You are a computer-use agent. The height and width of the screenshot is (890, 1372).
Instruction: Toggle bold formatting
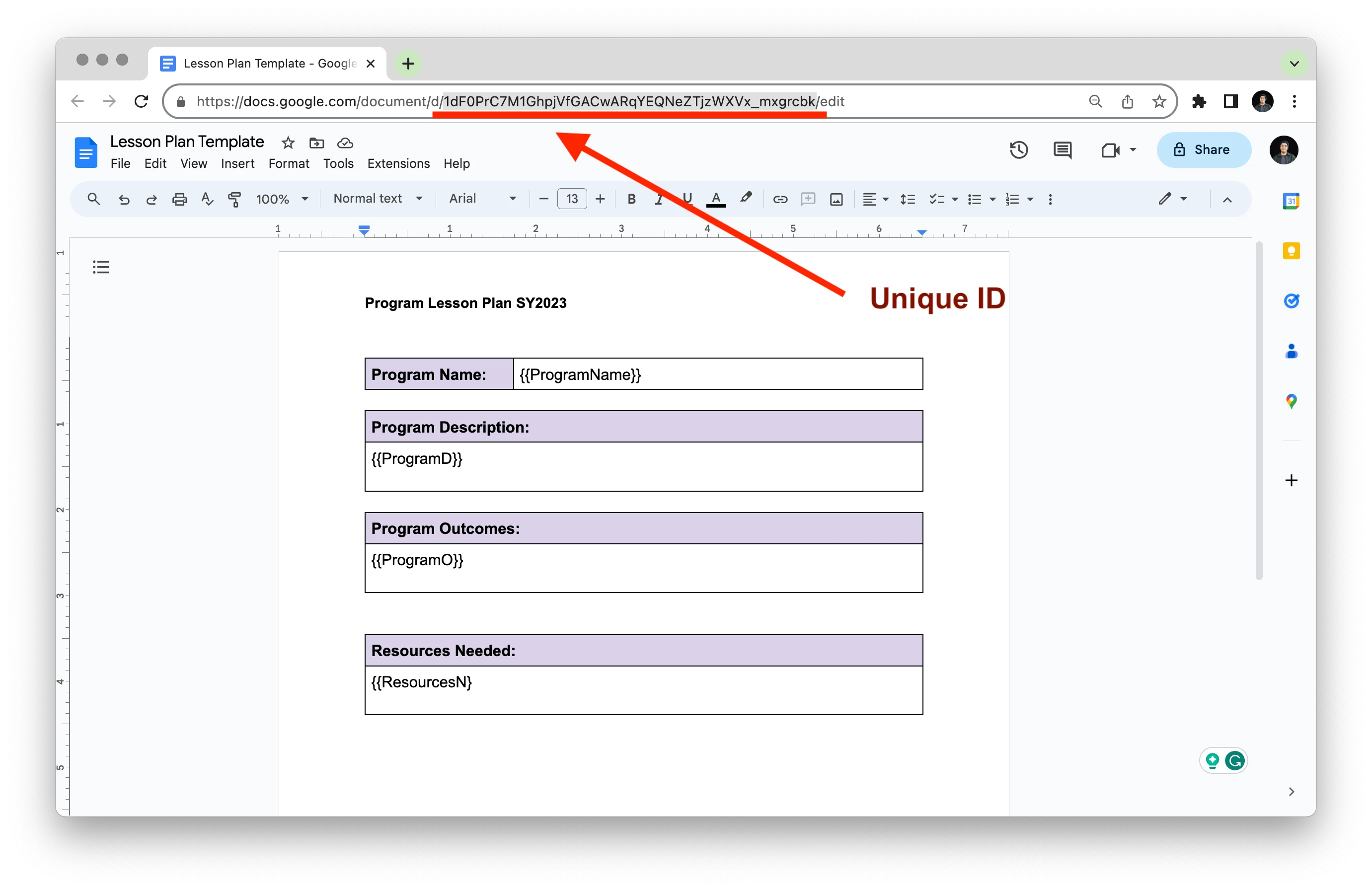coord(631,199)
